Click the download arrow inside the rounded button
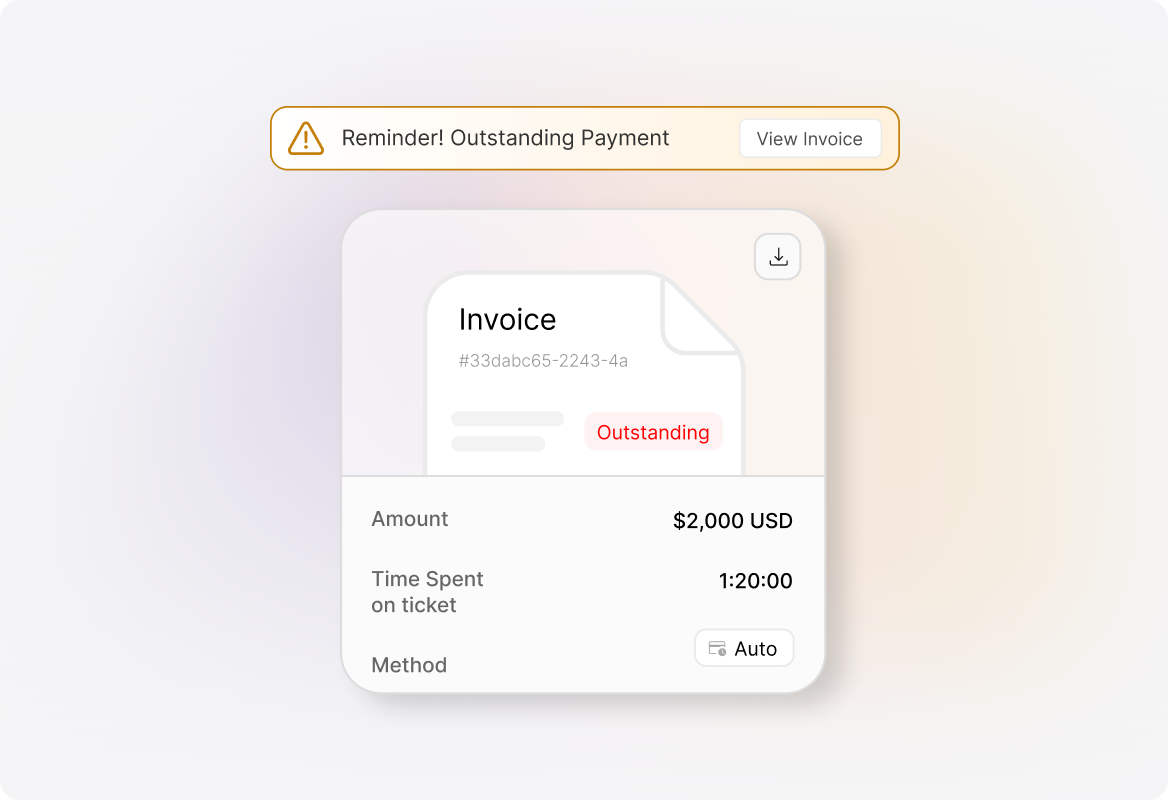1168x800 pixels. click(777, 257)
